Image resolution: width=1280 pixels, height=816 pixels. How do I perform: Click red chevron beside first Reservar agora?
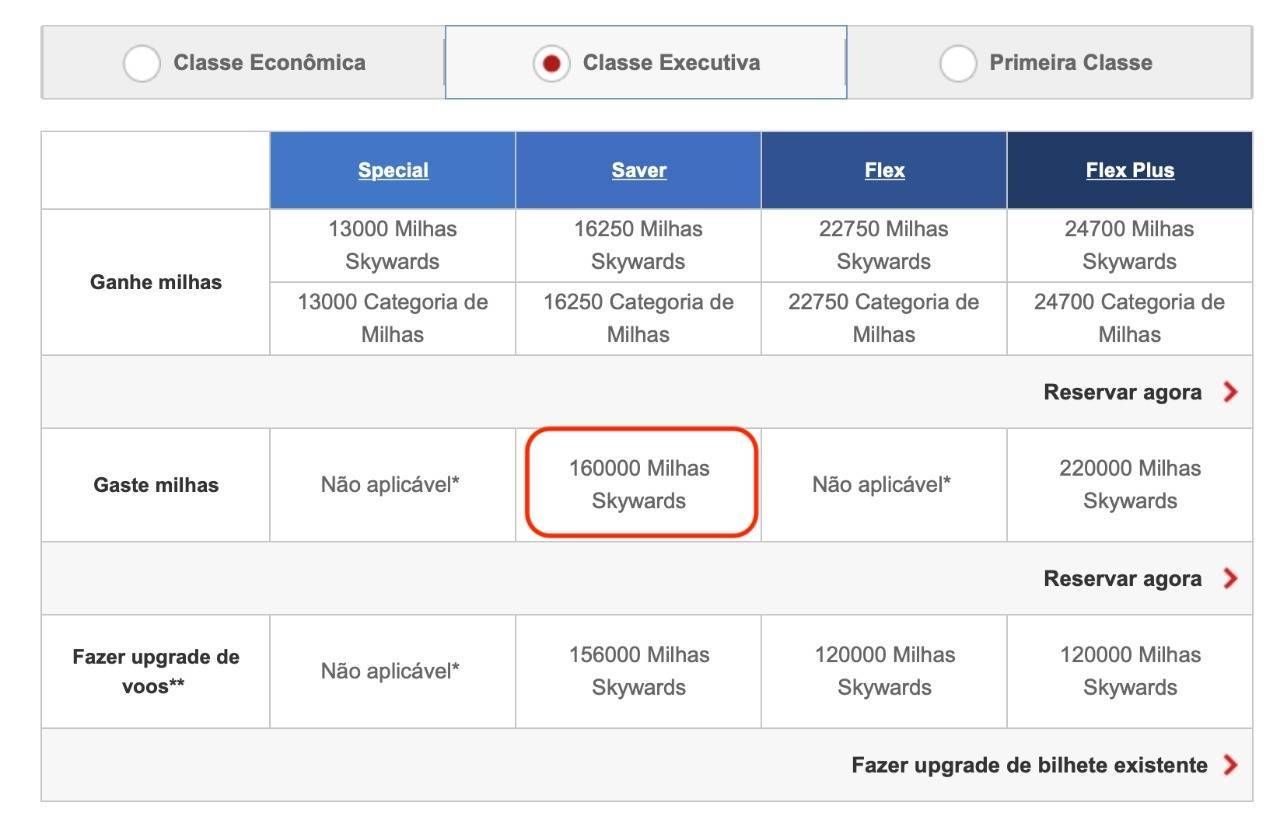[1230, 392]
